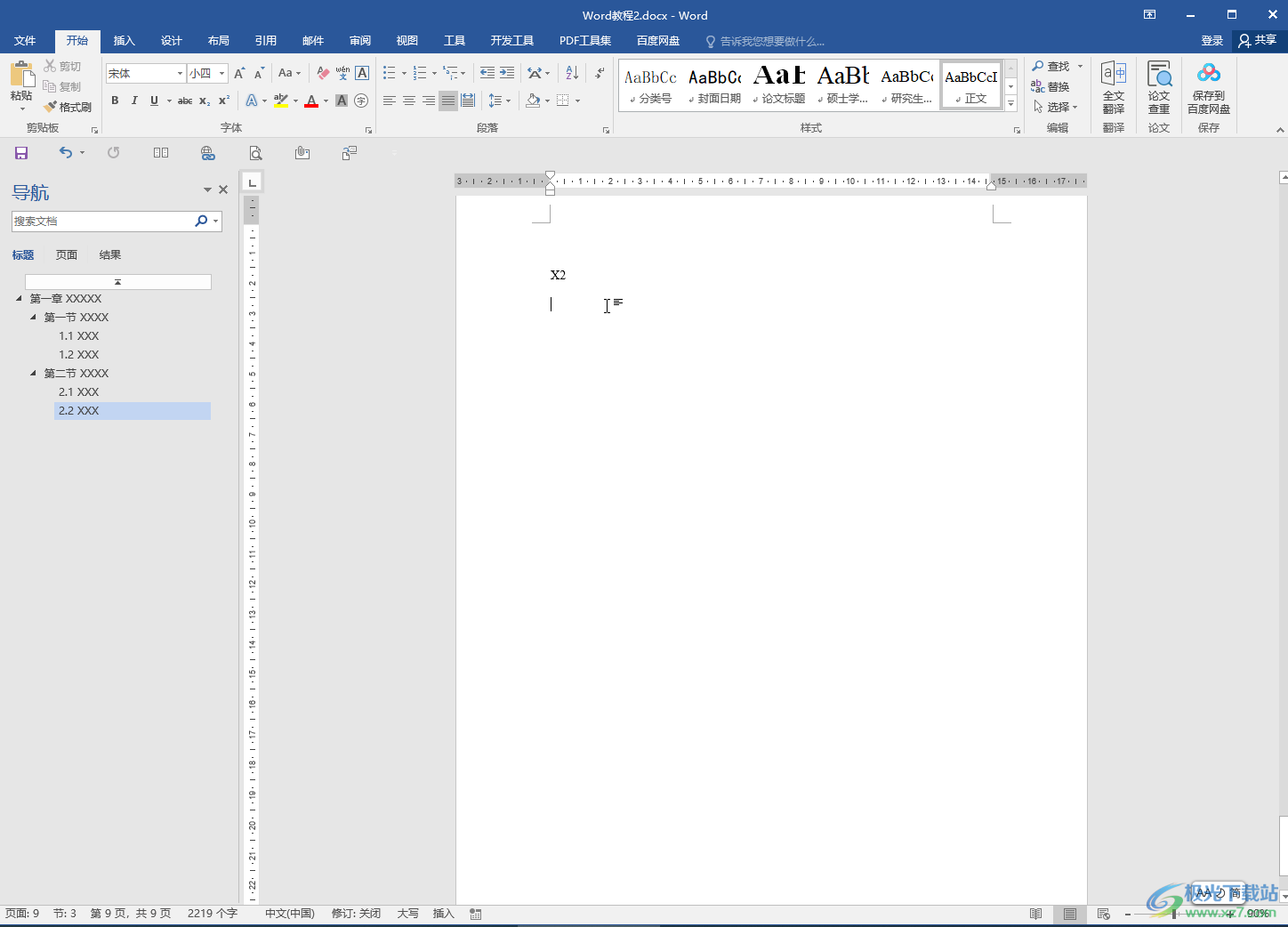
Task: Decrease paragraph indent
Action: [x=487, y=73]
